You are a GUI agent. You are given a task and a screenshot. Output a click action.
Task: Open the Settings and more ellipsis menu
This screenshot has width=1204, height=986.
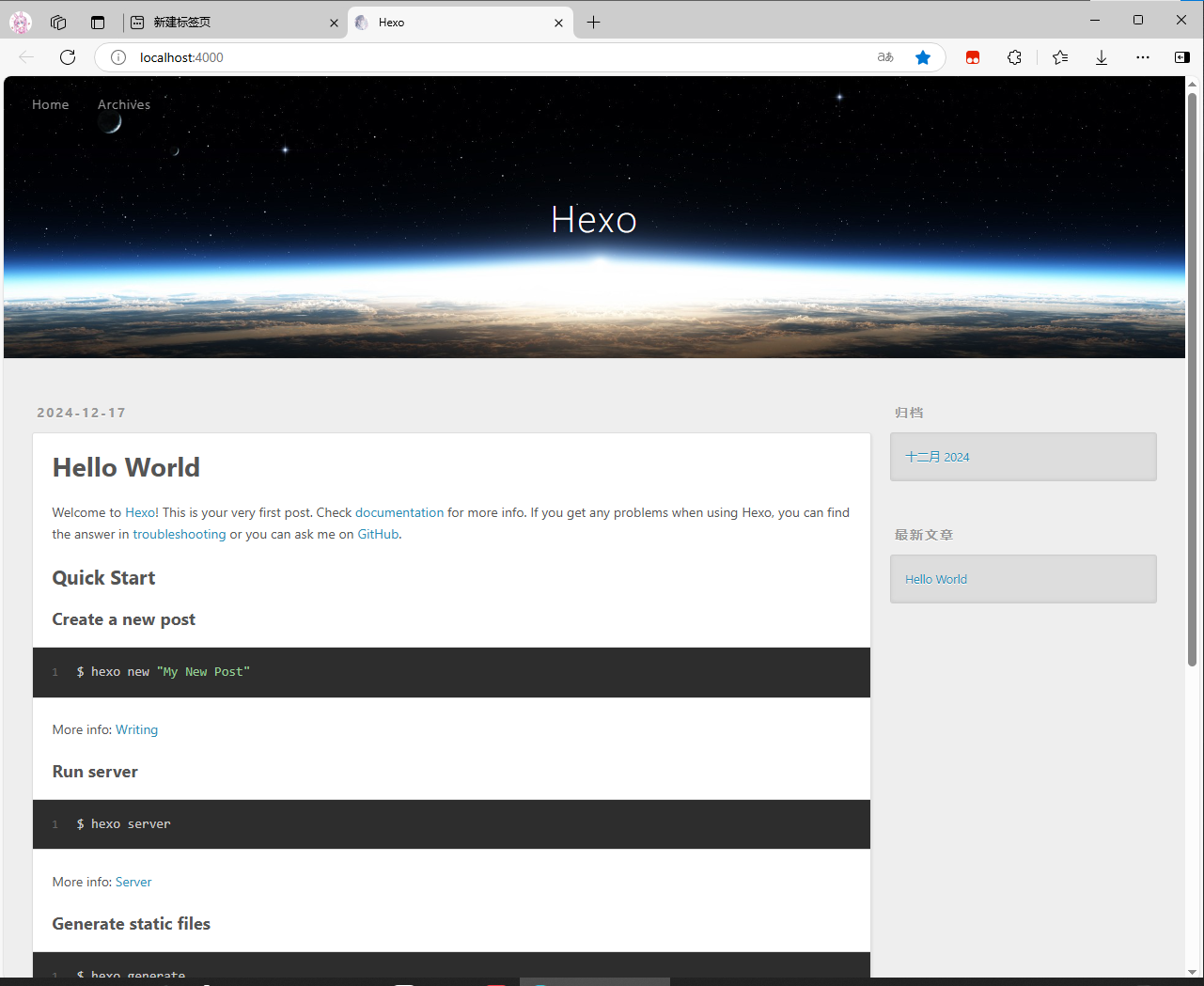1143,57
